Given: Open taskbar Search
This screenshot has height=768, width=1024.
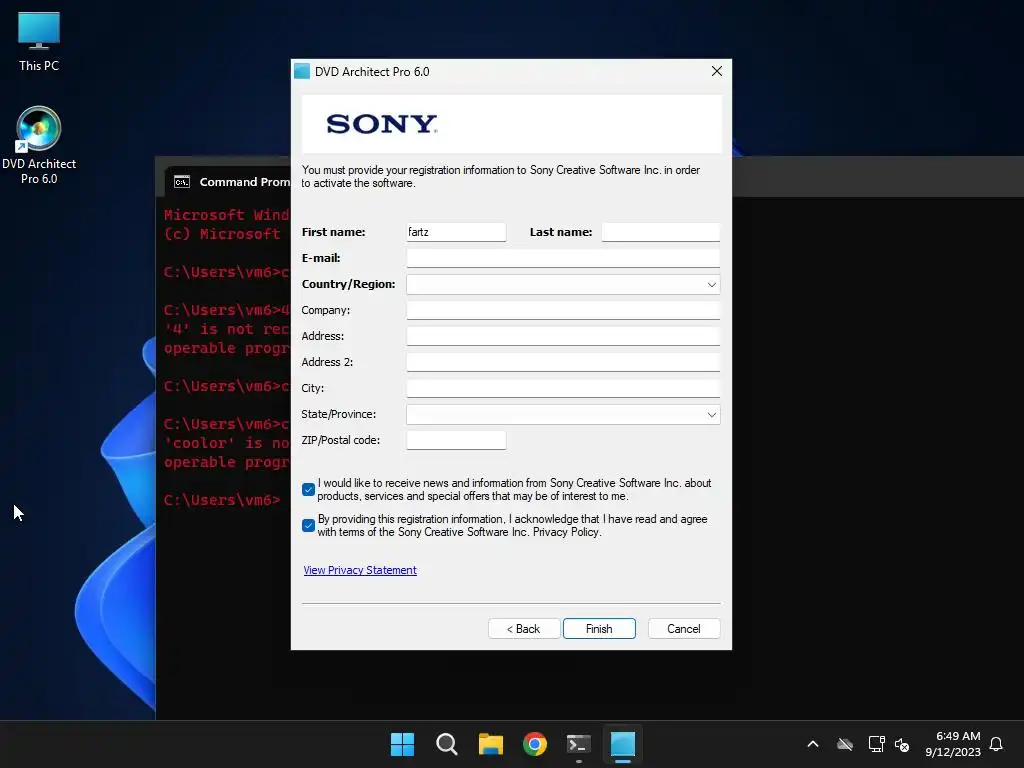Looking at the screenshot, I should coord(447,744).
